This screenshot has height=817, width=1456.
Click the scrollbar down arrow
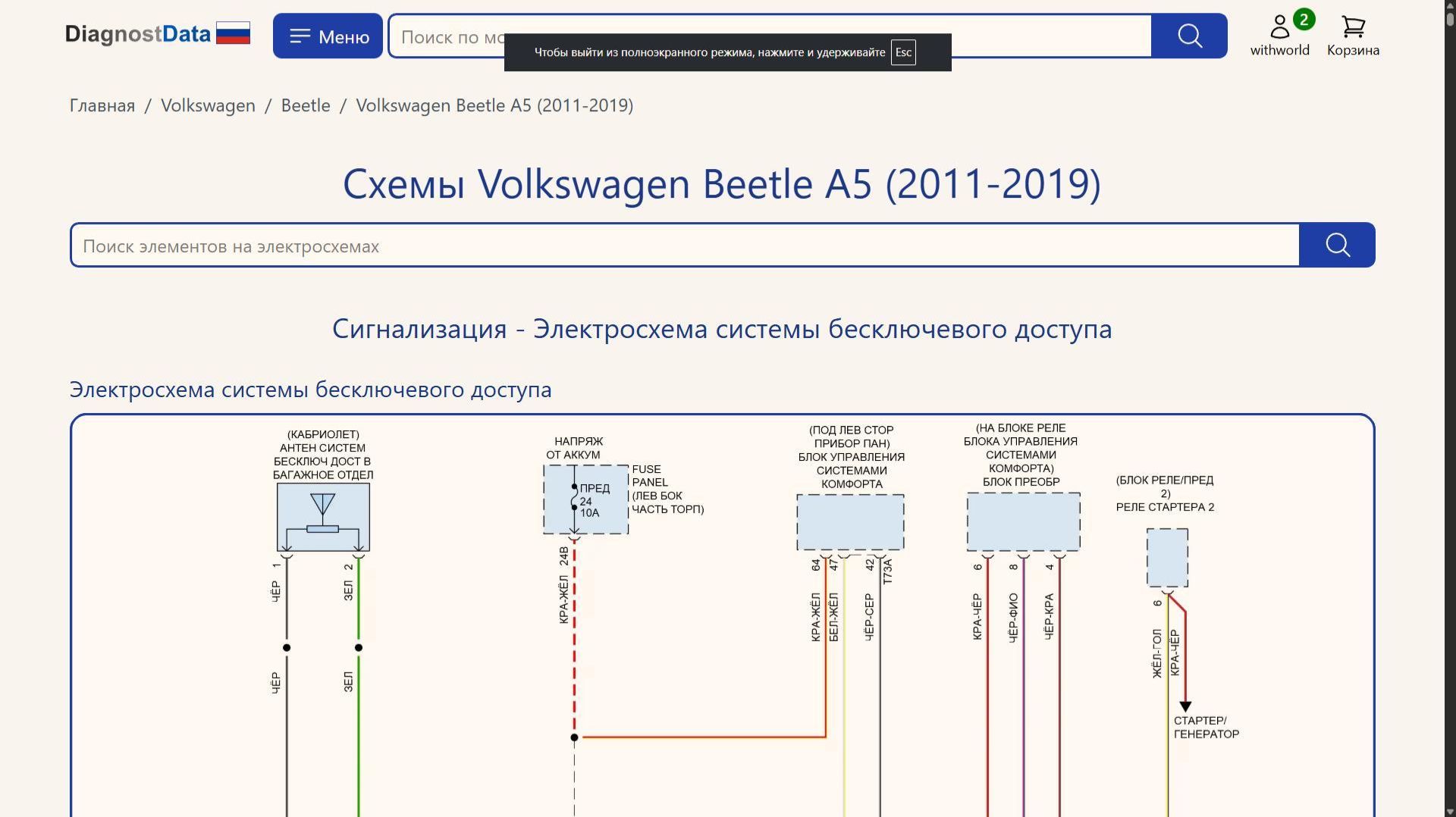1449,809
